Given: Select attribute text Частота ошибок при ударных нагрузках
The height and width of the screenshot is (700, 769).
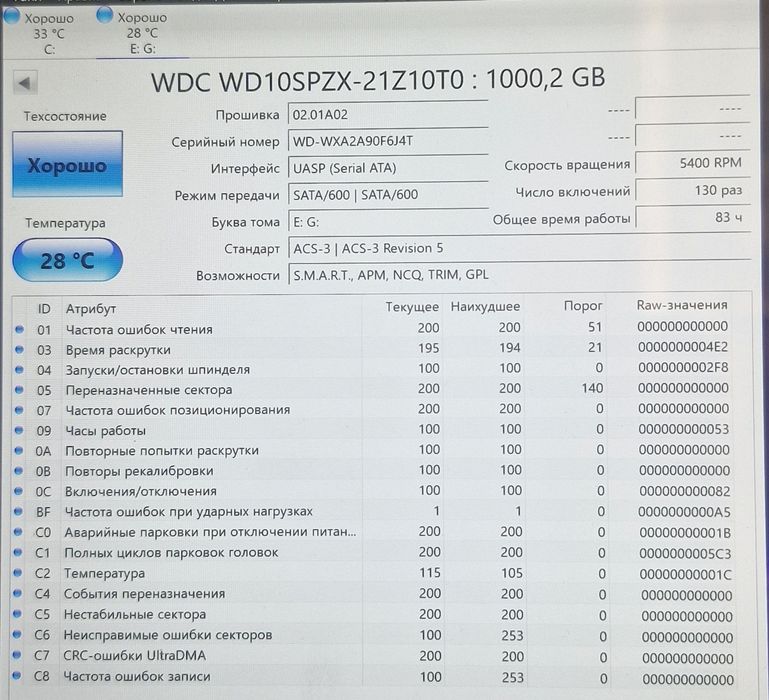Looking at the screenshot, I should [x=189, y=511].
